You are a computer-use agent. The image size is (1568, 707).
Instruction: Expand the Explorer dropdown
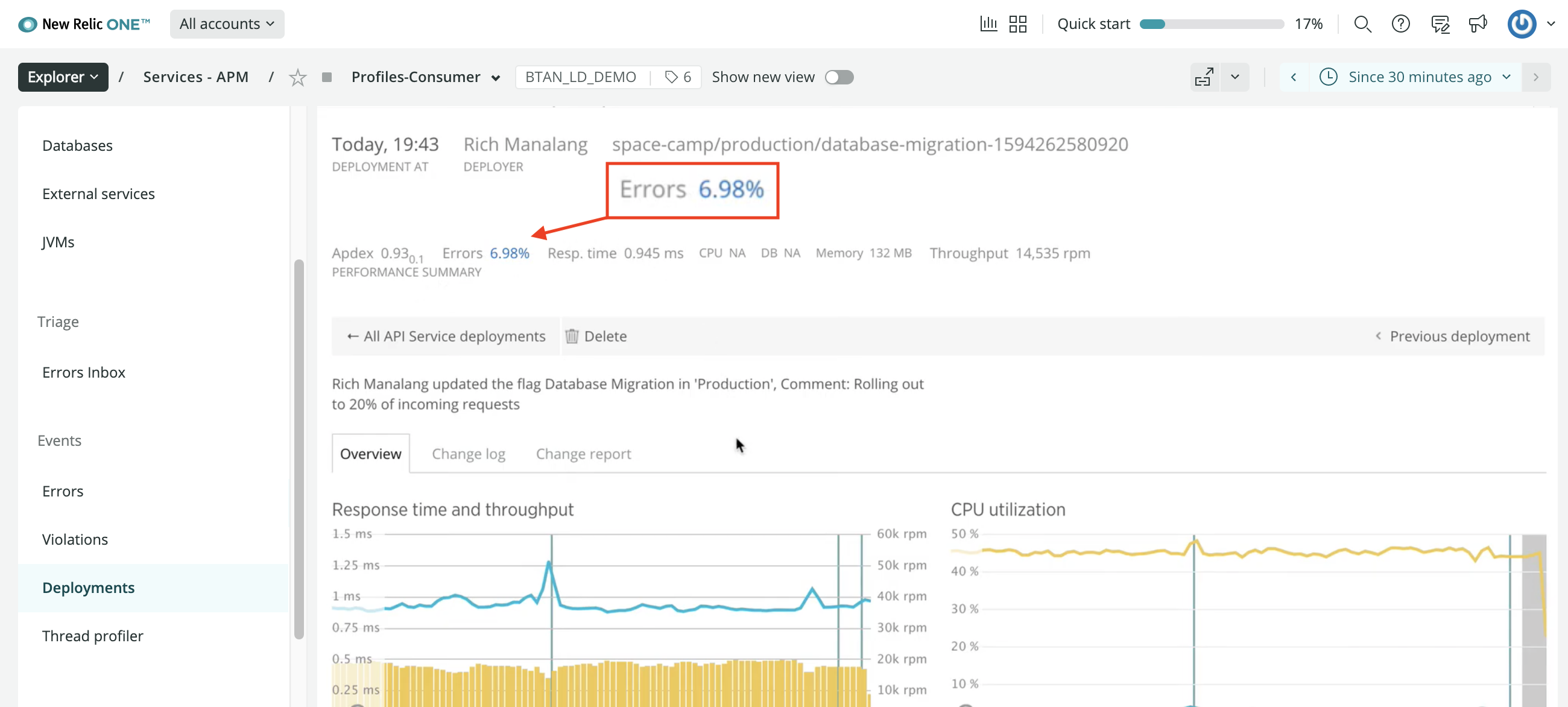[62, 77]
